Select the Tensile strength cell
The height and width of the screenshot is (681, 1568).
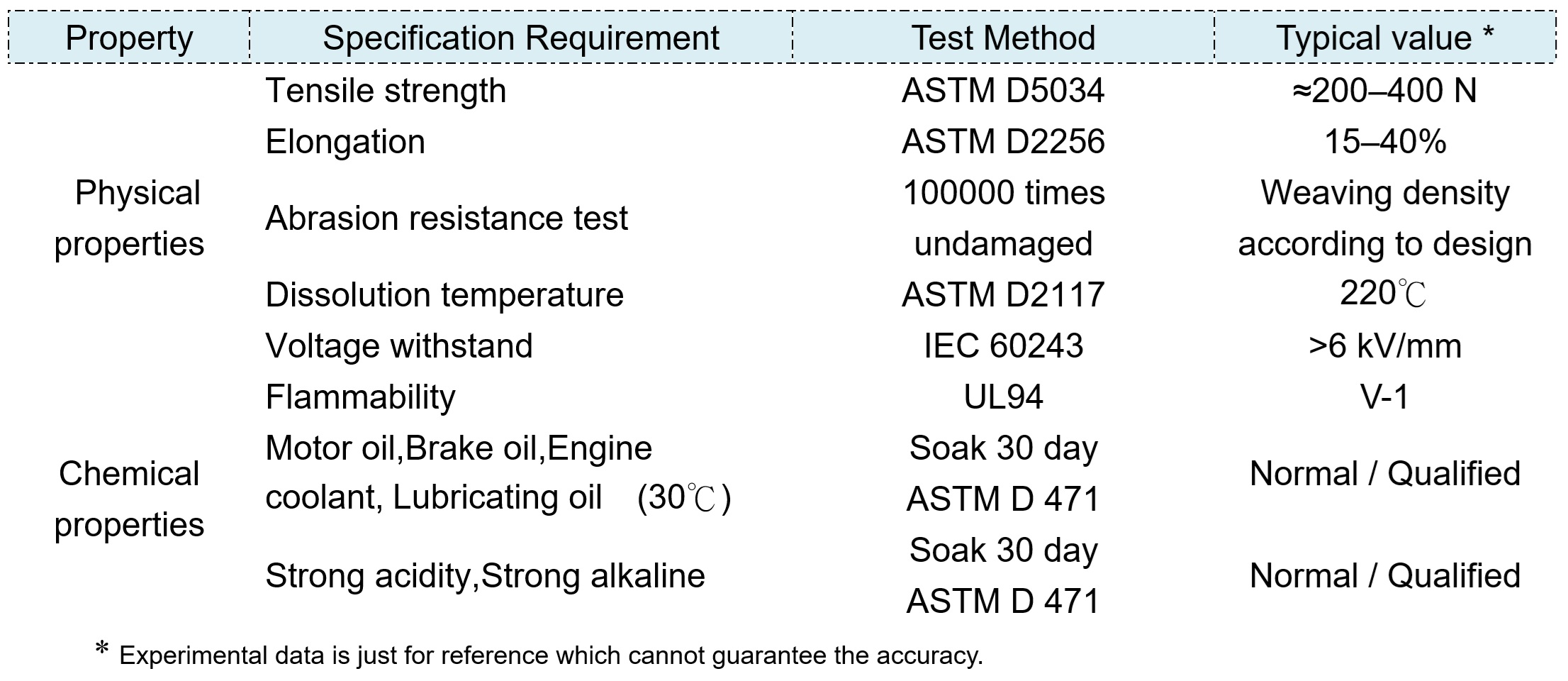coord(386,91)
